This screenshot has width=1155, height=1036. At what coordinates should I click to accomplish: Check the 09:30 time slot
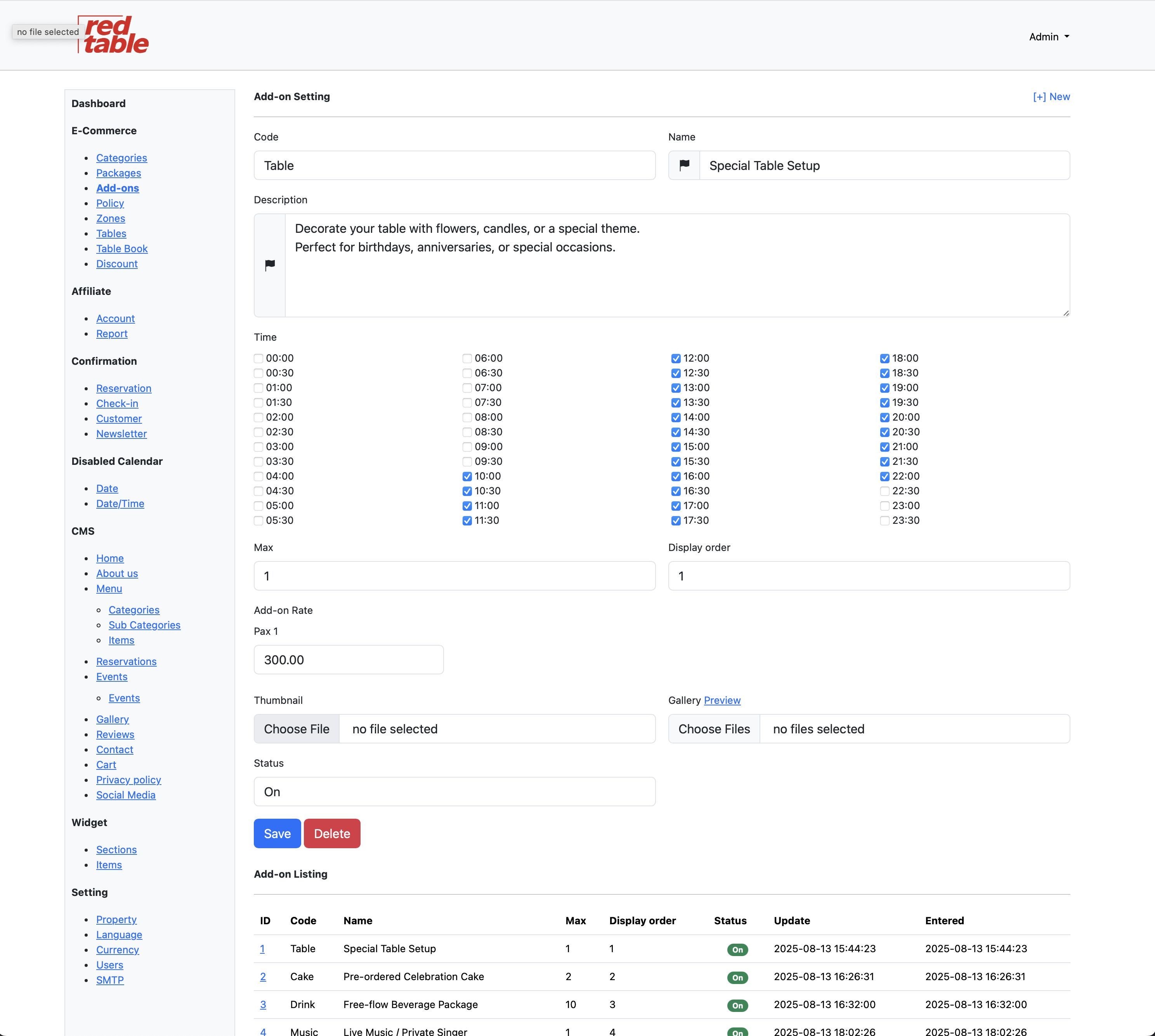pos(467,462)
